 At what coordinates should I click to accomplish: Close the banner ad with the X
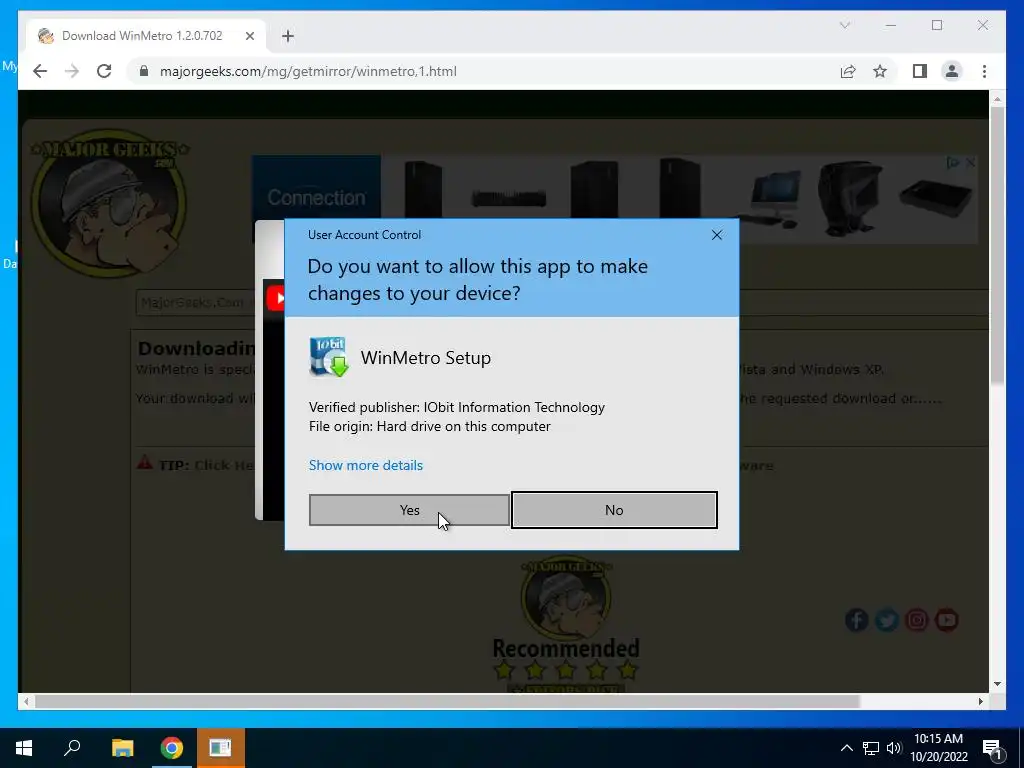970,163
